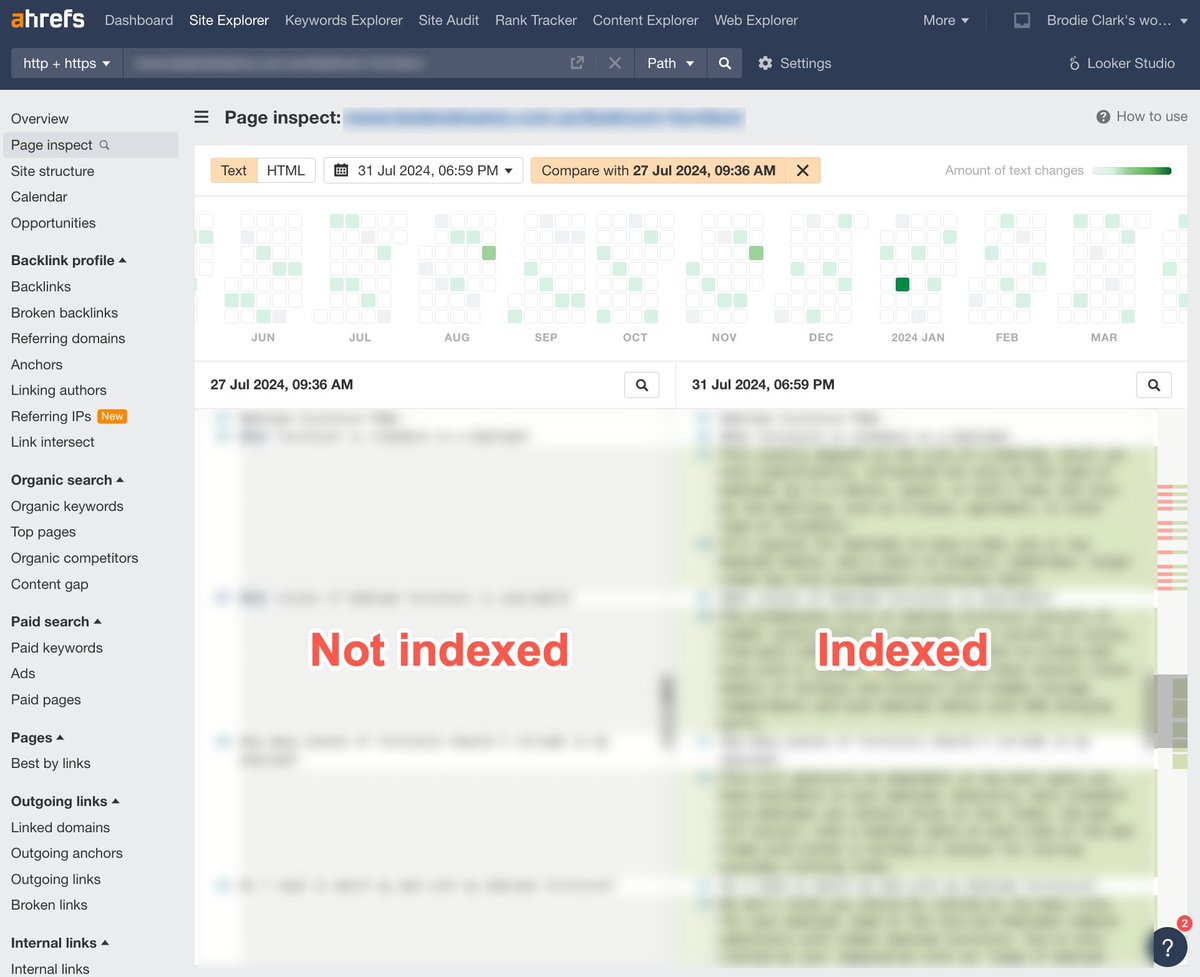Open Referring domains report
The height and width of the screenshot is (977, 1200).
coord(68,339)
